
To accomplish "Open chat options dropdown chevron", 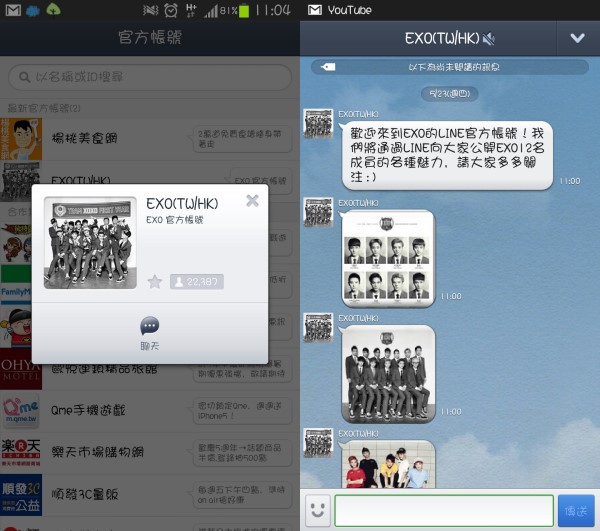I will coord(577,38).
